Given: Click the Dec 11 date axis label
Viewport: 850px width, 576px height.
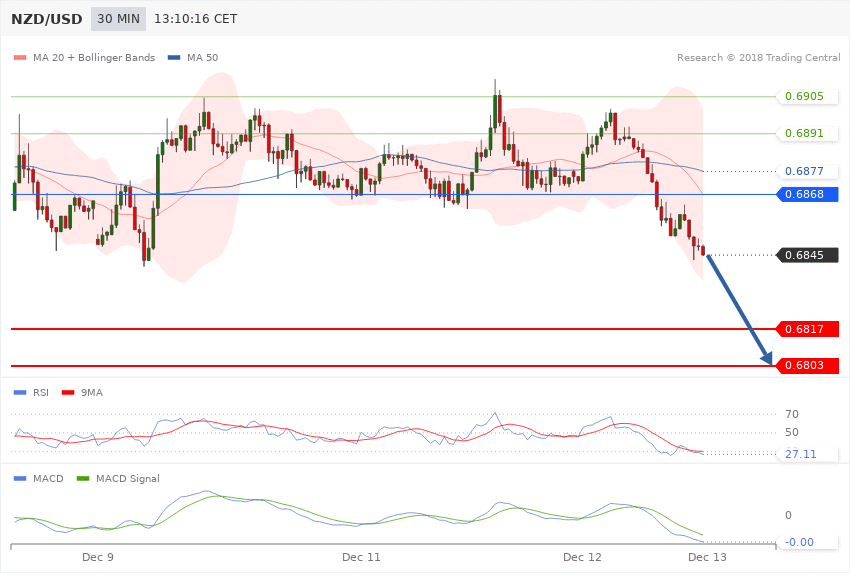Looking at the screenshot, I should coord(362,558).
